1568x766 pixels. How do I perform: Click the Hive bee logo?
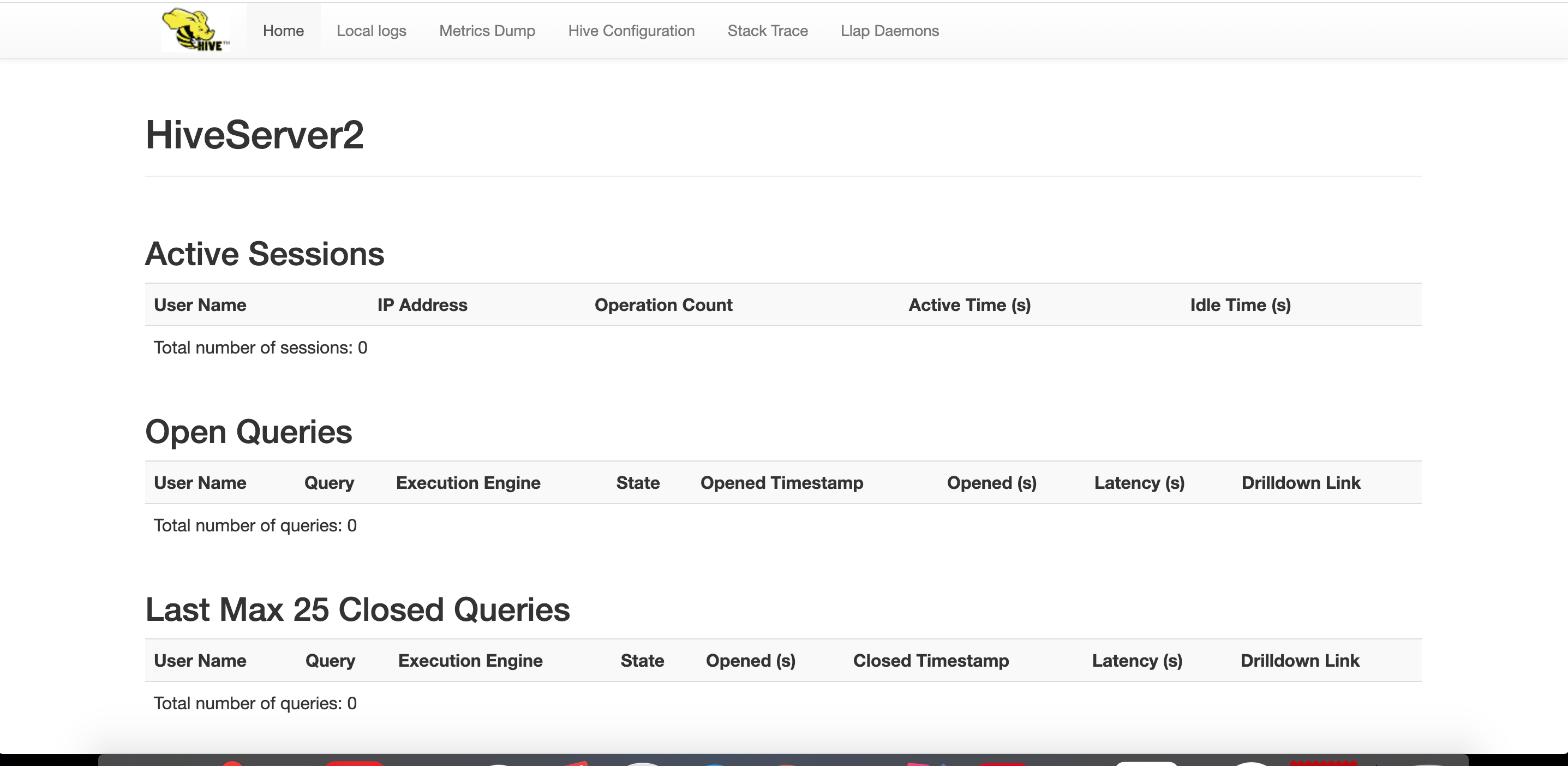[x=195, y=30]
